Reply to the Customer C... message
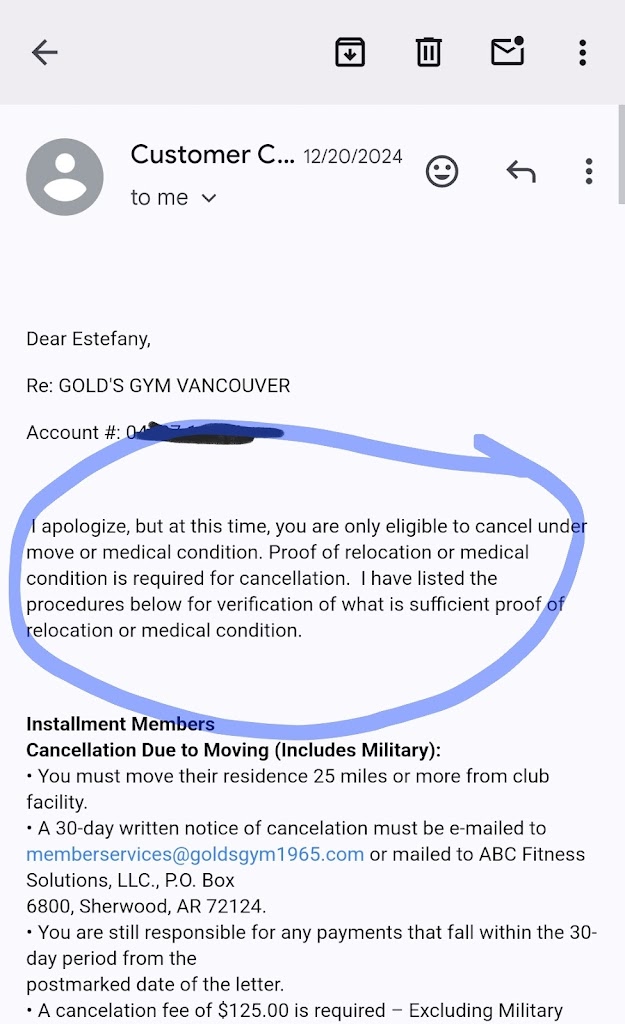The image size is (625, 1024). pos(520,171)
